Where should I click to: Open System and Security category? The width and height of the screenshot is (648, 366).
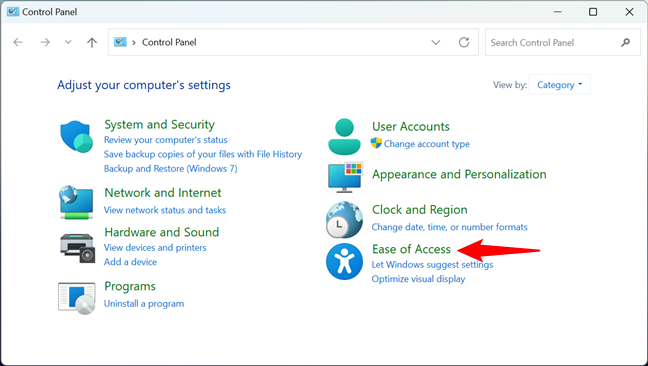160,124
